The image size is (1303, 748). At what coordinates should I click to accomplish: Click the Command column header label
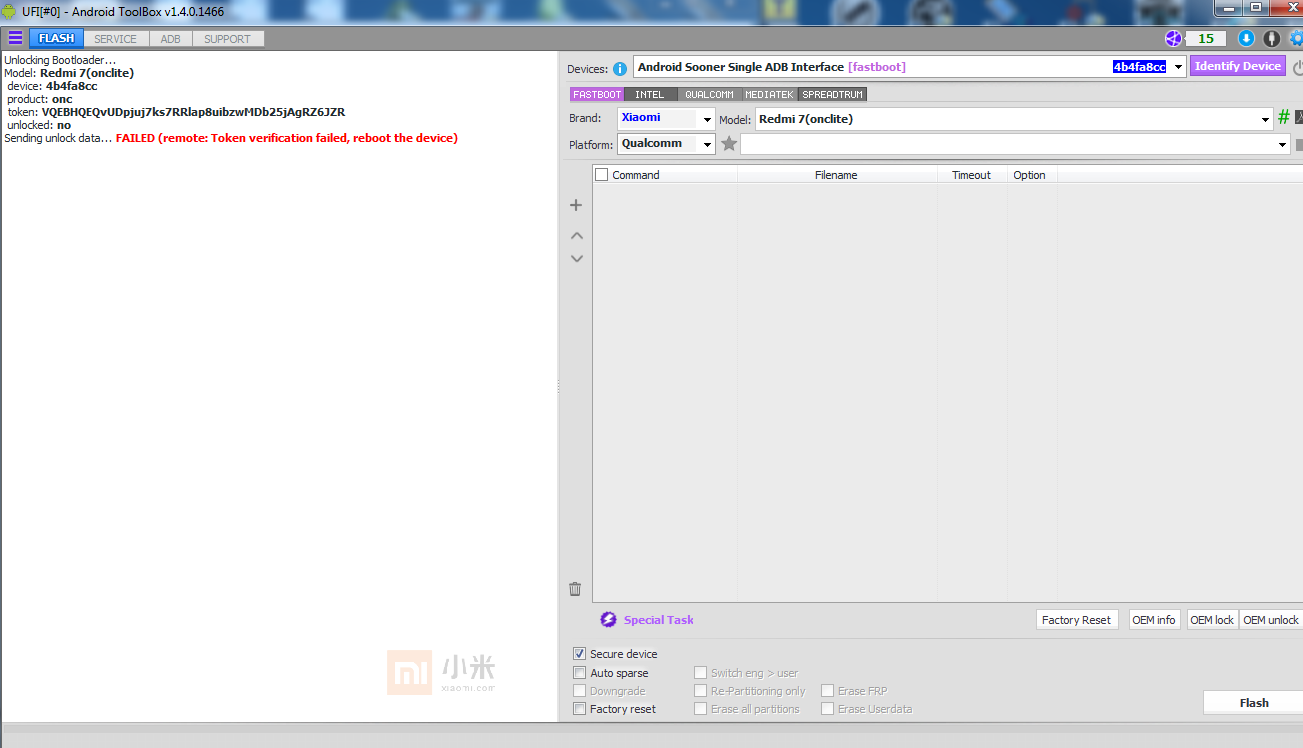(x=636, y=175)
